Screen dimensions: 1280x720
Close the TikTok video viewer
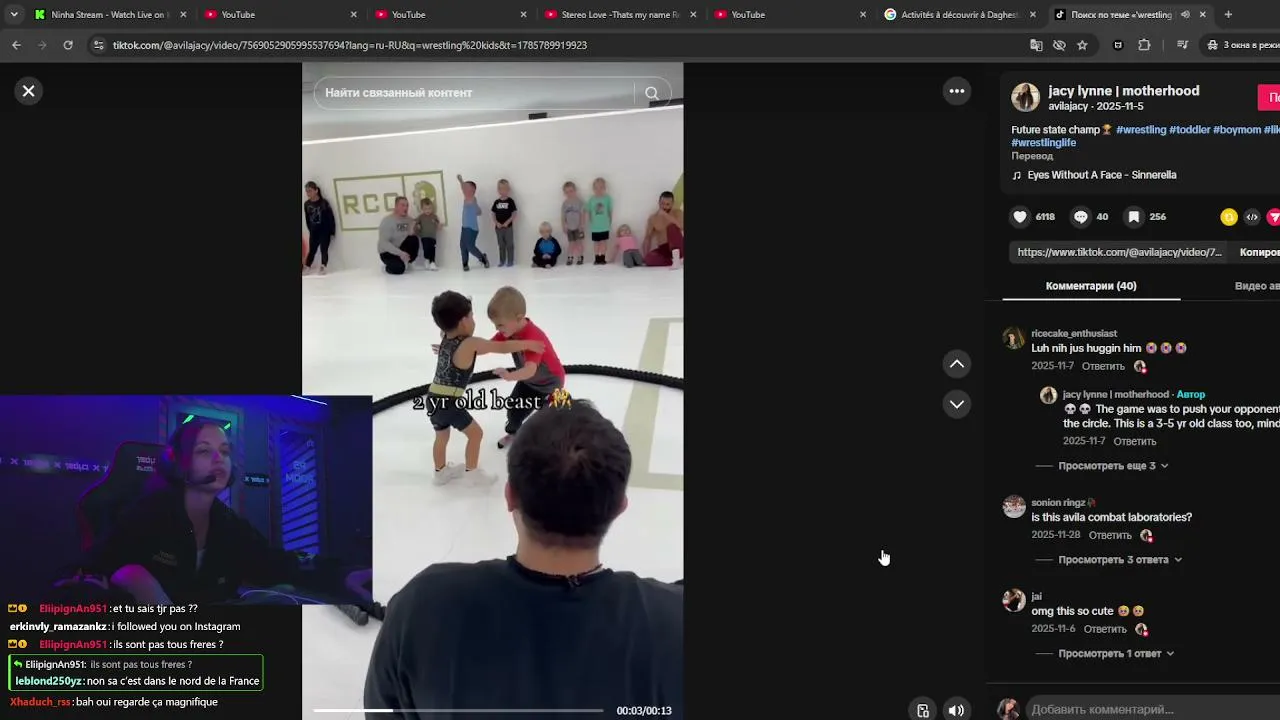click(28, 91)
